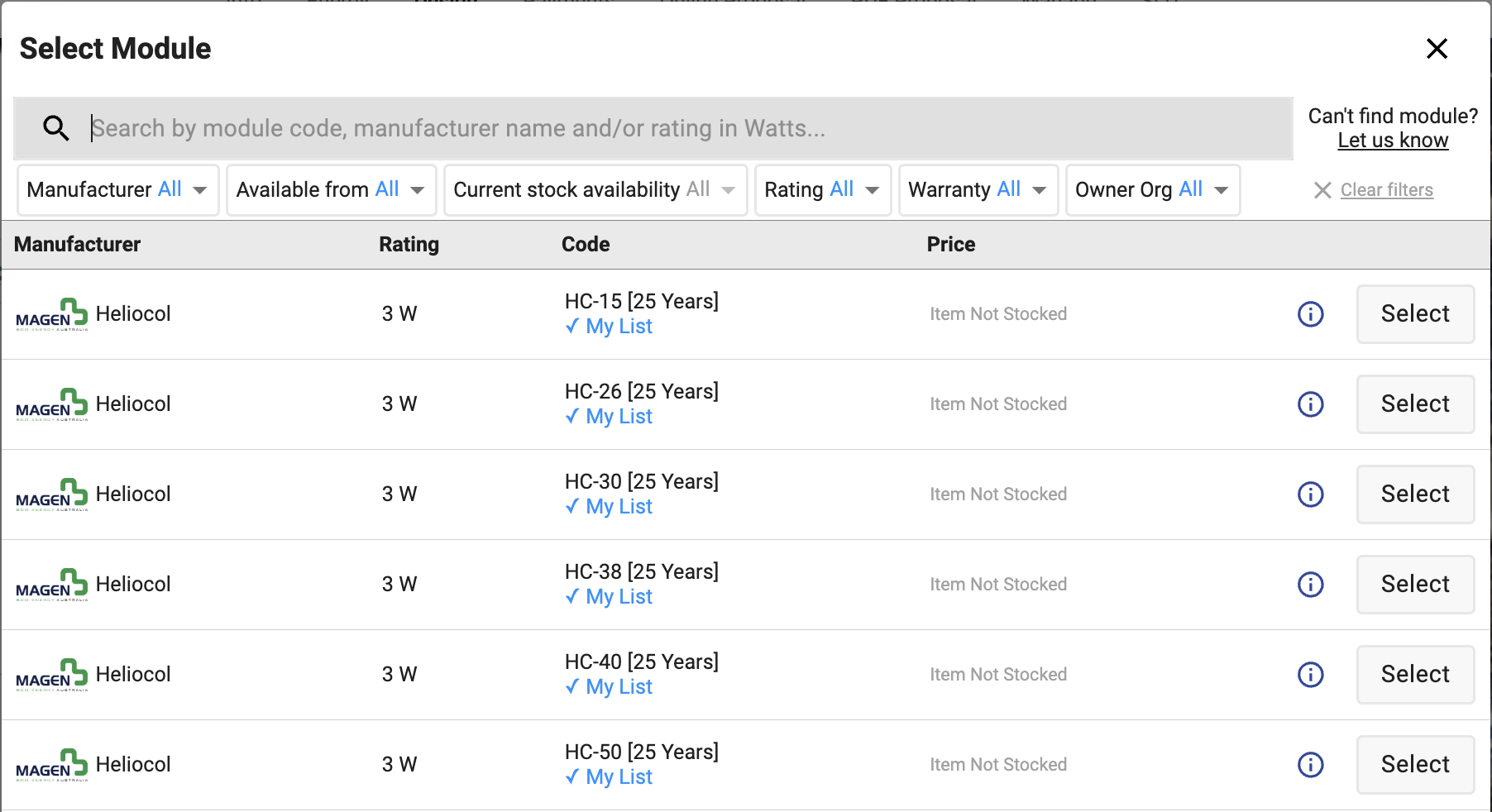Click the 3 W rating in HC-40 row

tap(399, 675)
